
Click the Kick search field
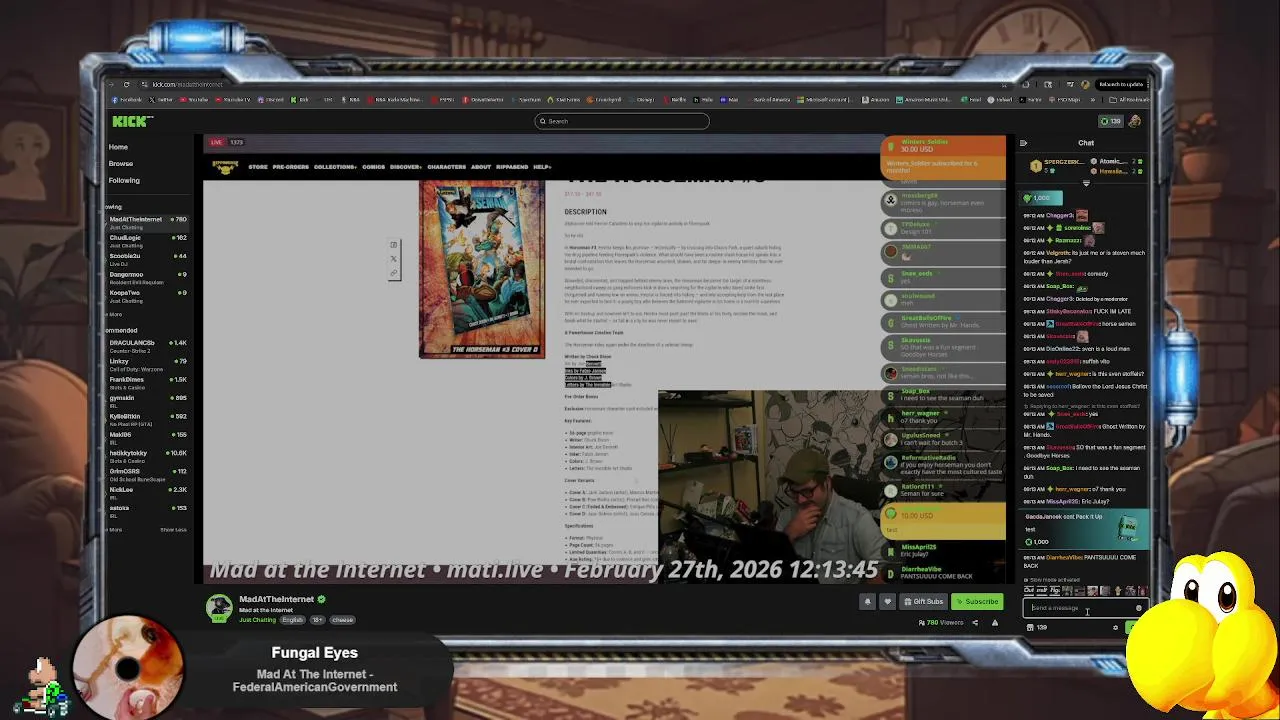pos(622,121)
